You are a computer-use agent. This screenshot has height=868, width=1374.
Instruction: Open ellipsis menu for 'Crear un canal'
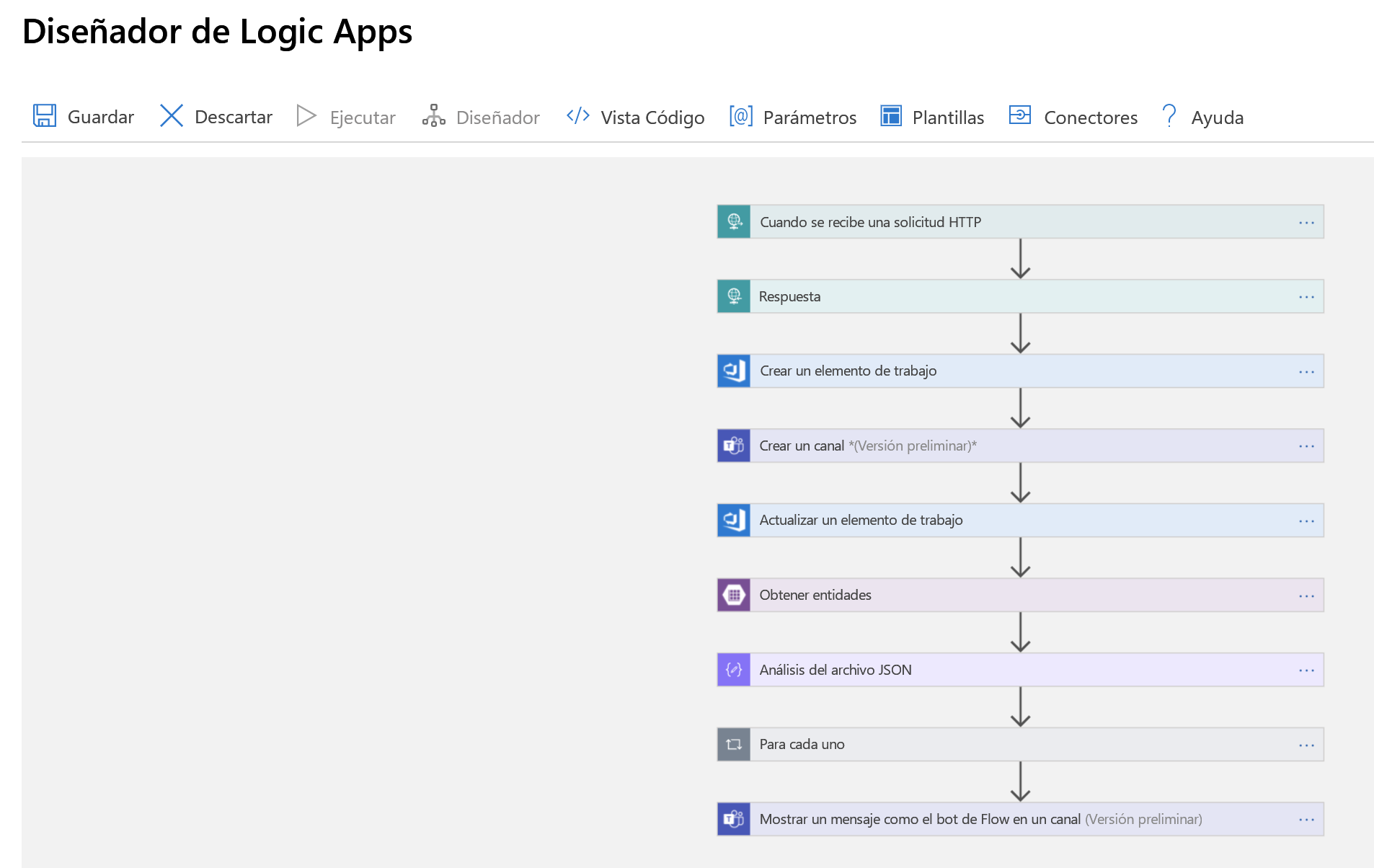[x=1306, y=446]
